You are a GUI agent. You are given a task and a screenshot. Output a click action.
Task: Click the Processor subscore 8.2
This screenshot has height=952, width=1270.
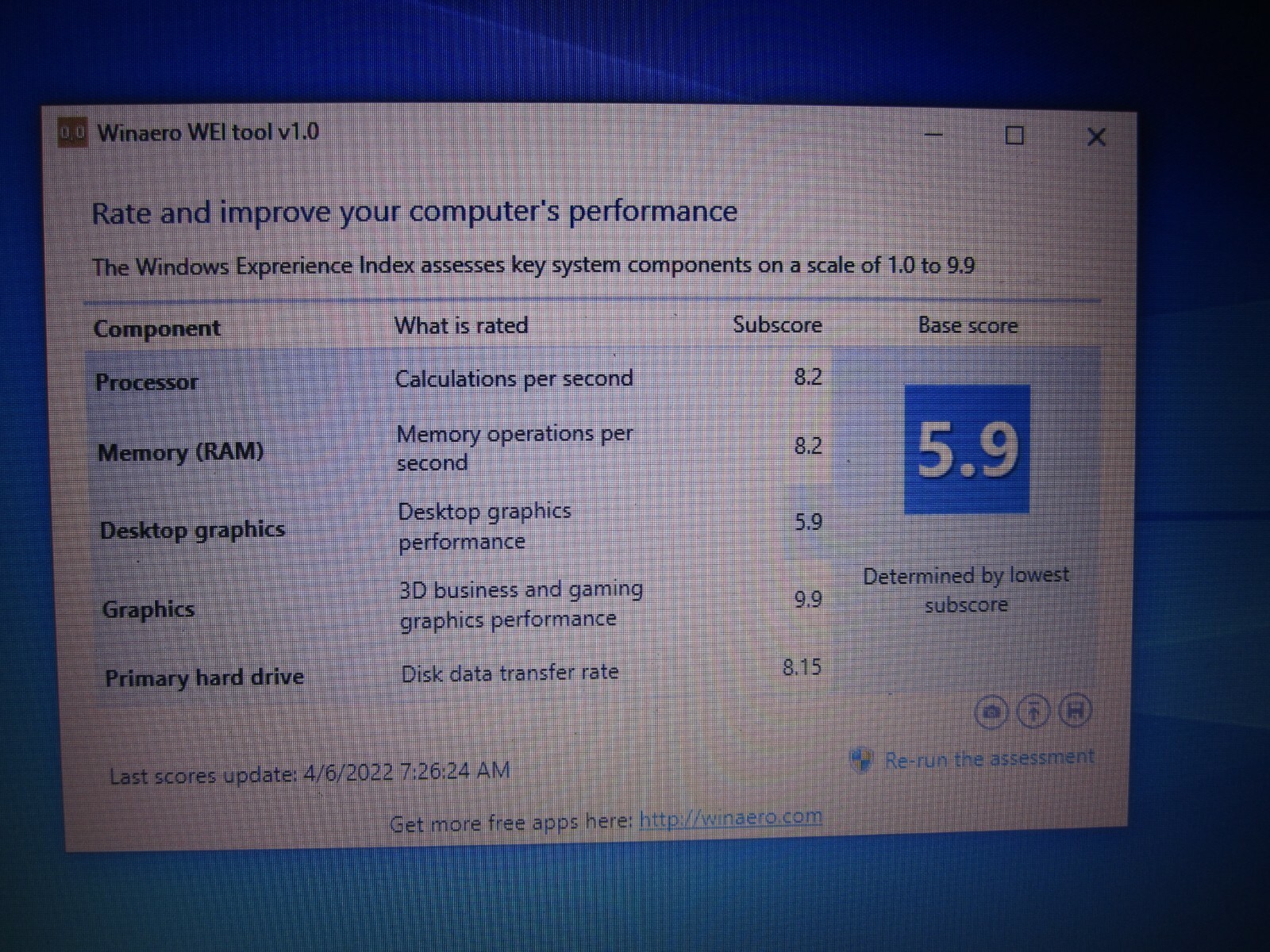(808, 377)
